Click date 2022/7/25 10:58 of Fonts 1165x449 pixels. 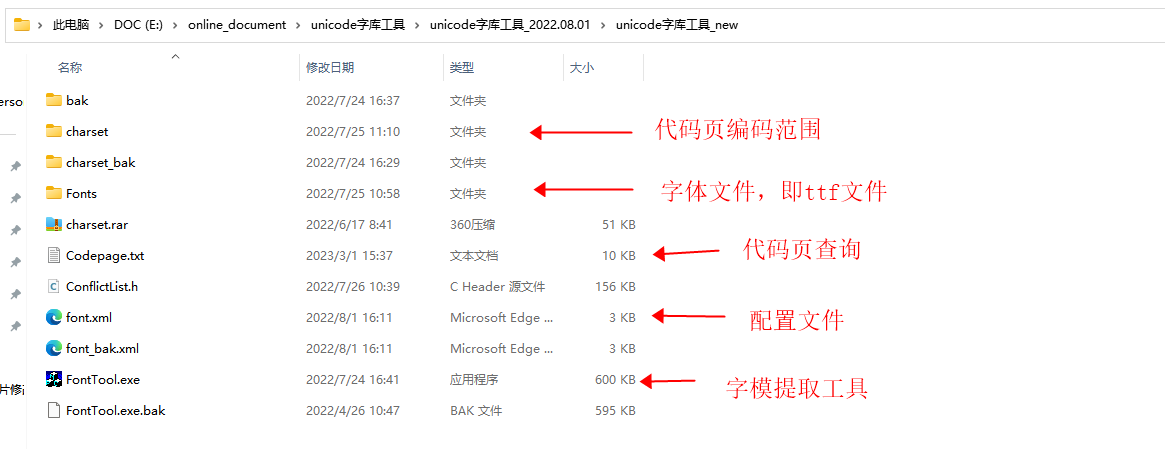point(353,193)
